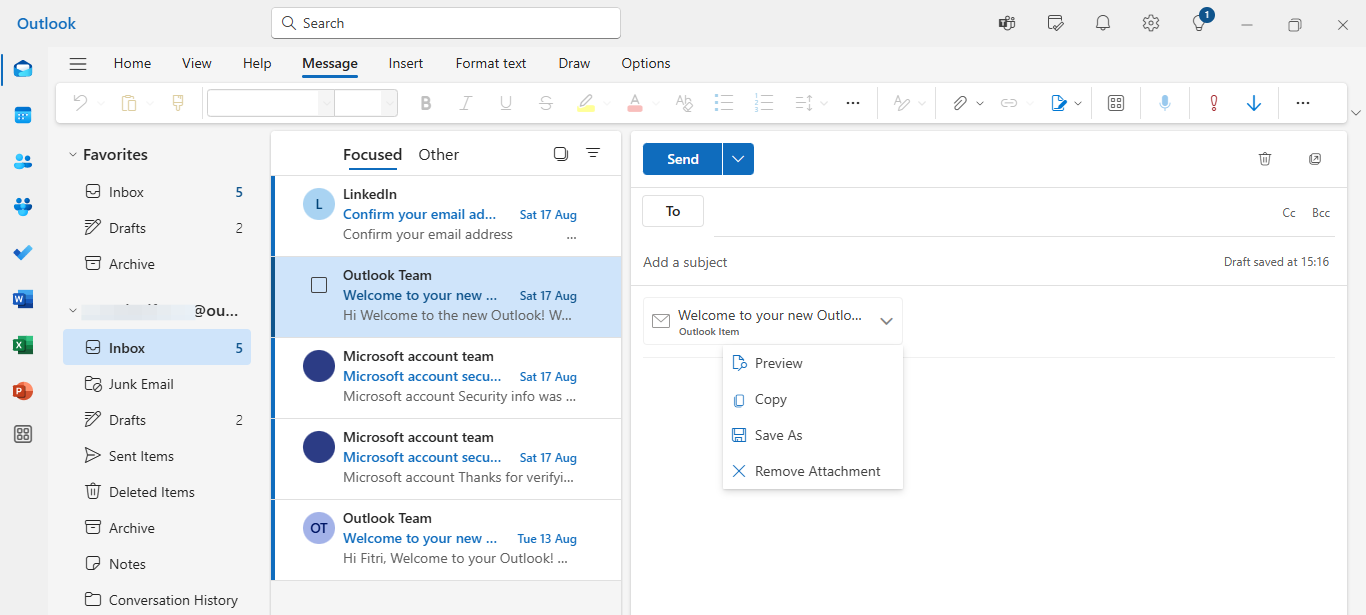Toggle bold formatting
This screenshot has height=615, width=1366.
point(425,102)
